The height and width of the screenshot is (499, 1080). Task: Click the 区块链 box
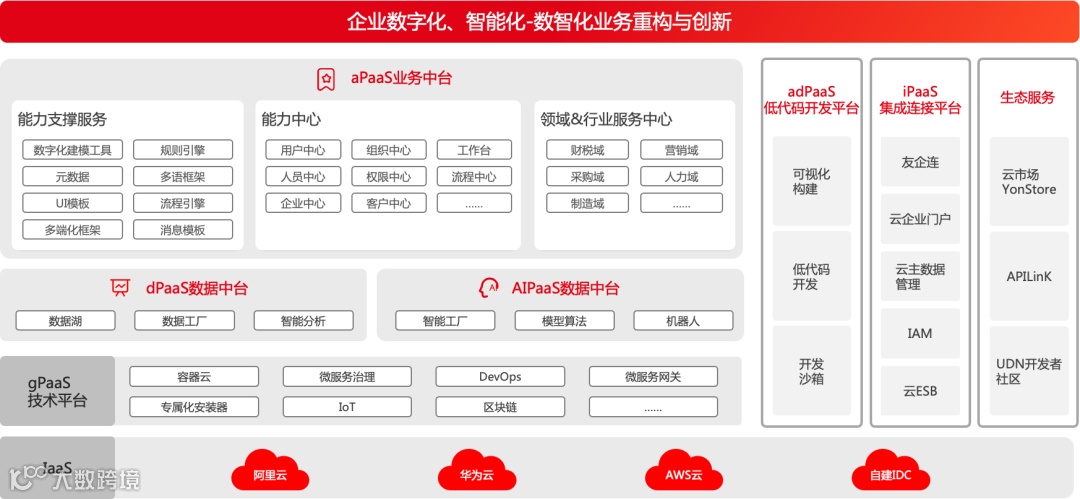[x=500, y=407]
